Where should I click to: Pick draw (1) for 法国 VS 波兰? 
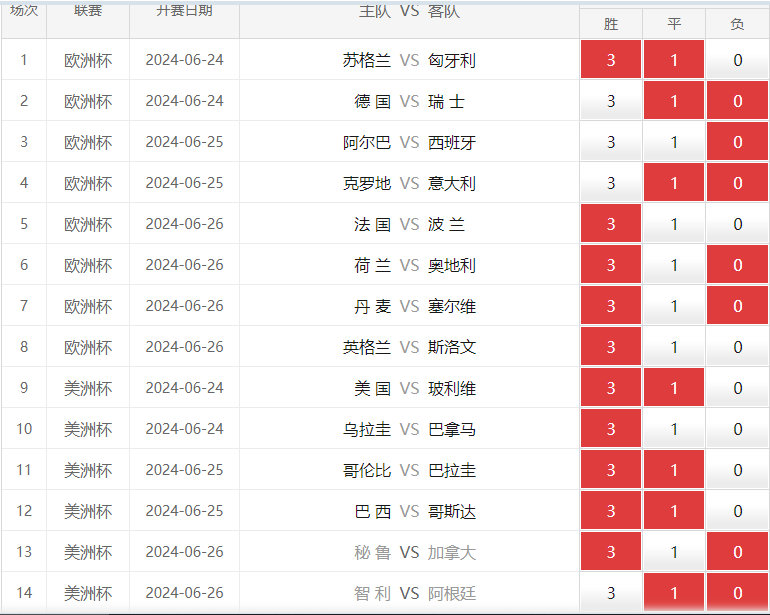click(674, 224)
